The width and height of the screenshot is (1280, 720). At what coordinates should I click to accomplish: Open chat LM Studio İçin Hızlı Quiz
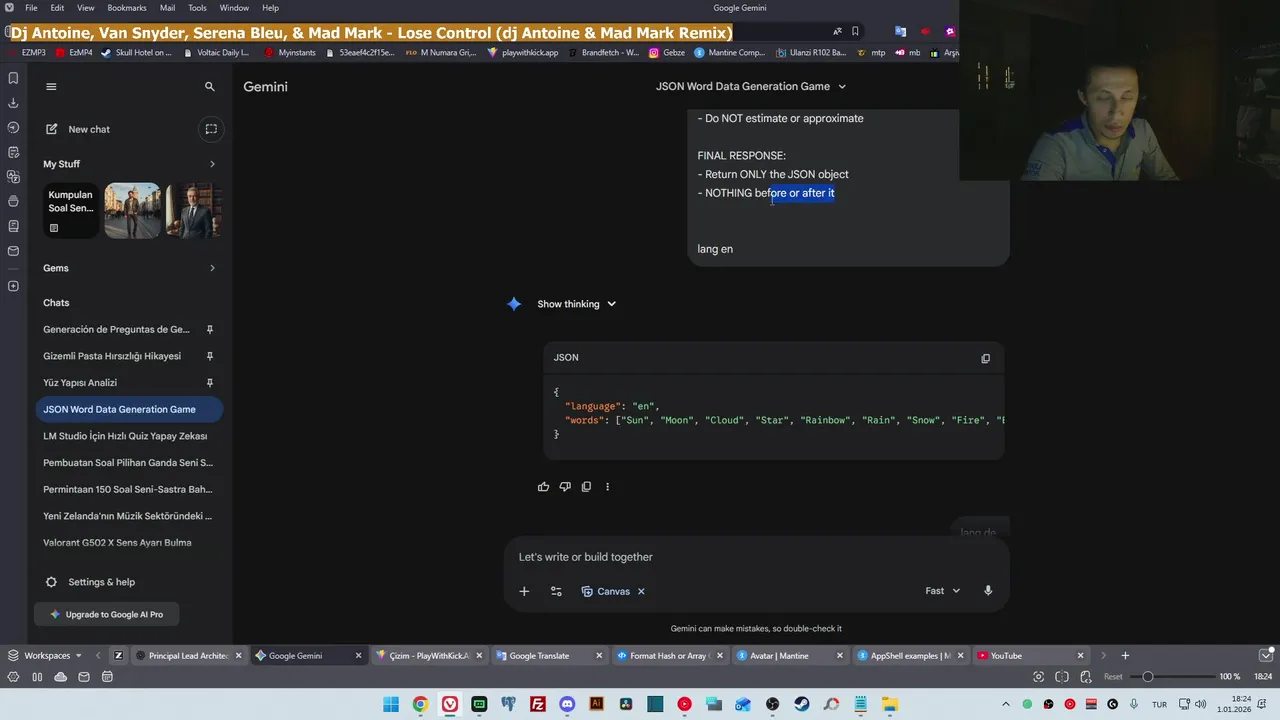coord(129,436)
